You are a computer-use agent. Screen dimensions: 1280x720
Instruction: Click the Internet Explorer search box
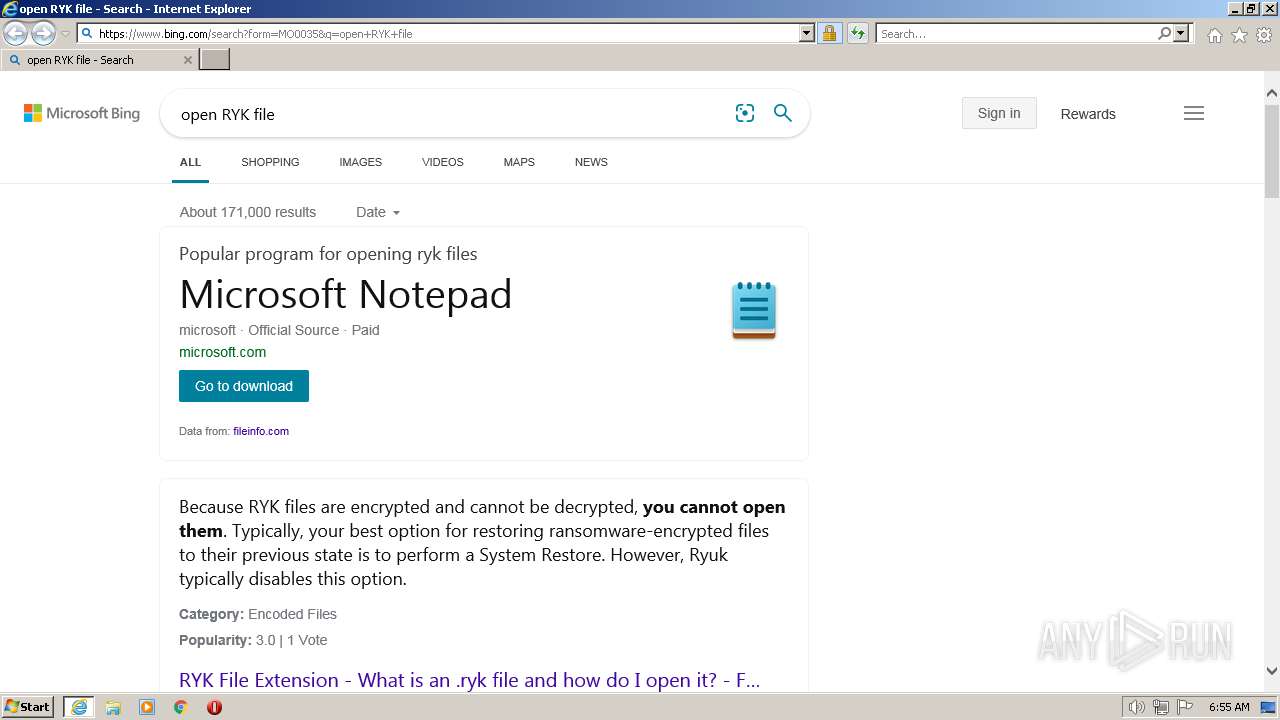click(x=1016, y=34)
